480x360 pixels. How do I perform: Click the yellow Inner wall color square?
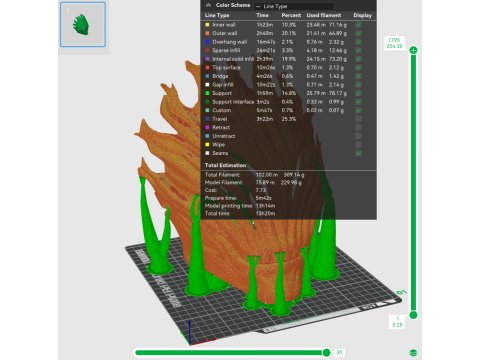[x=207, y=25]
